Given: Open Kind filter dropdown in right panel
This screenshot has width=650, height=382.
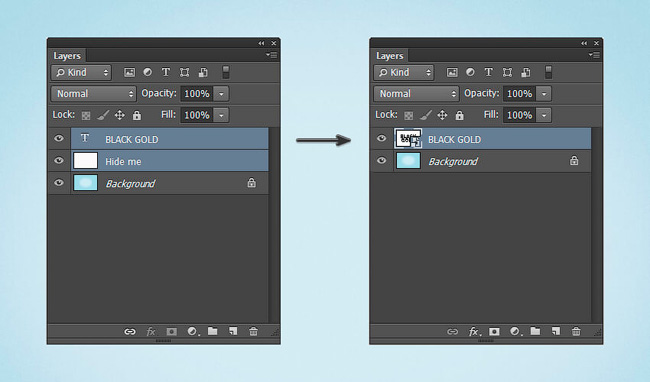Looking at the screenshot, I should [x=404, y=73].
